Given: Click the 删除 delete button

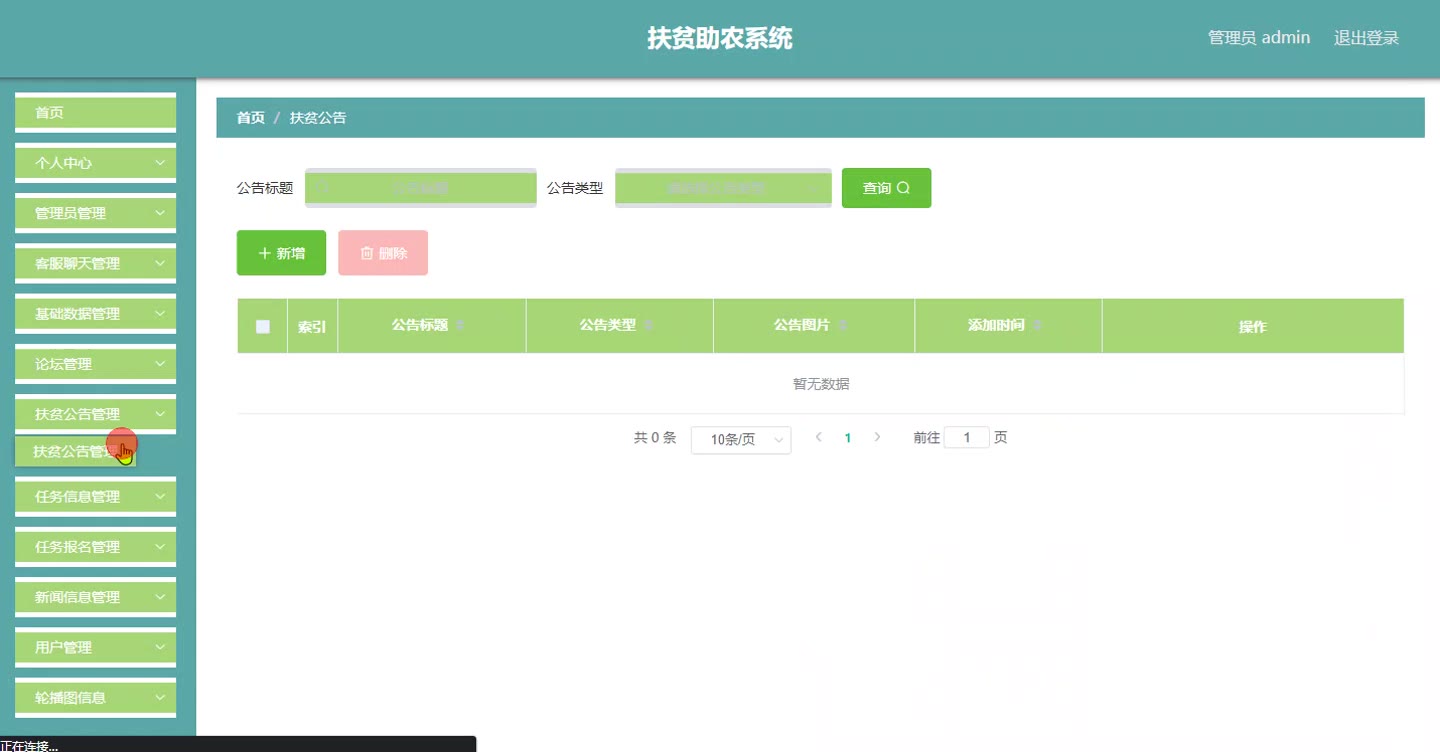Looking at the screenshot, I should pyautogui.click(x=383, y=253).
